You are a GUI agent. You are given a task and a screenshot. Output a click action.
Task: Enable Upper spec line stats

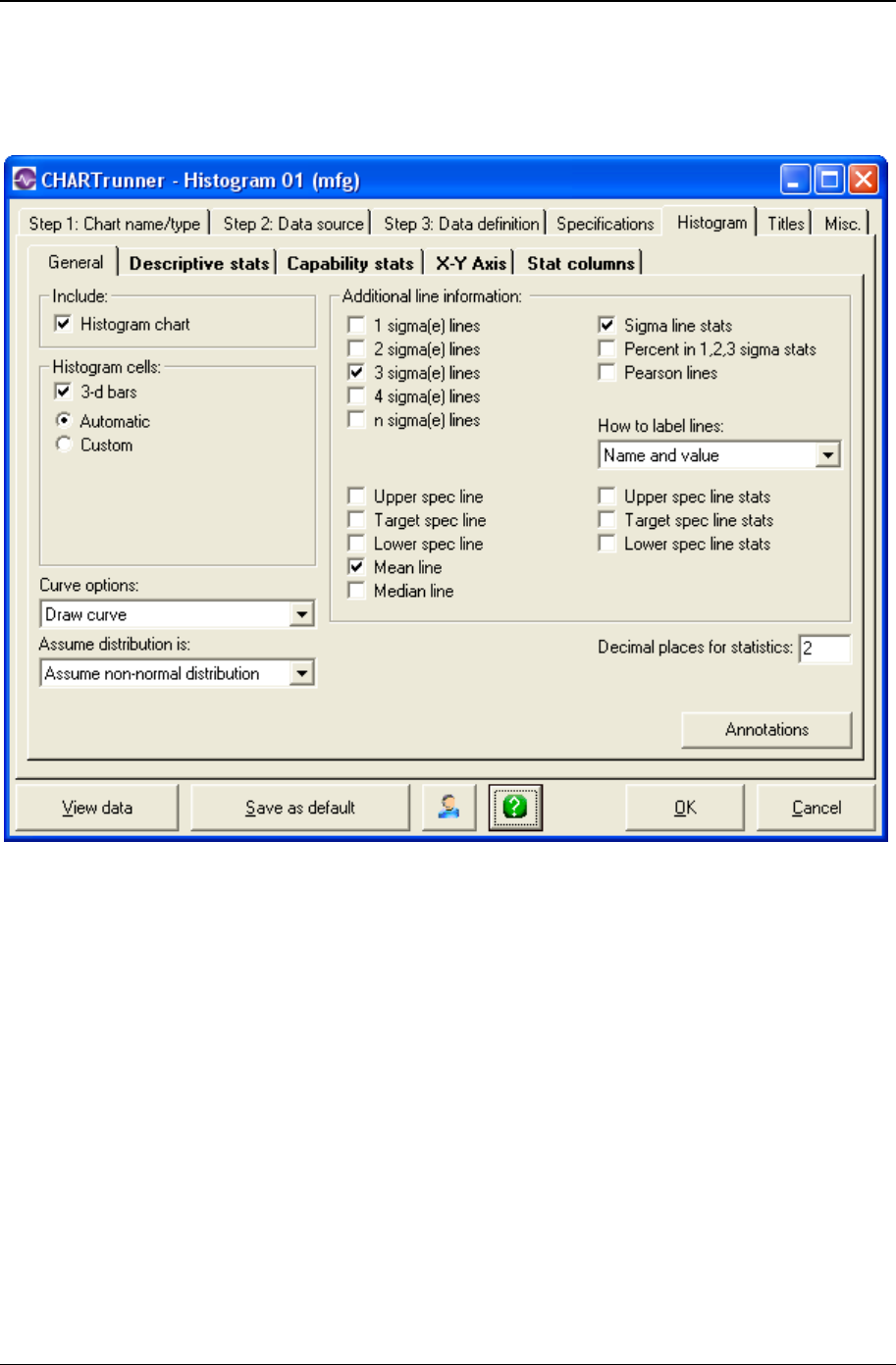[606, 497]
